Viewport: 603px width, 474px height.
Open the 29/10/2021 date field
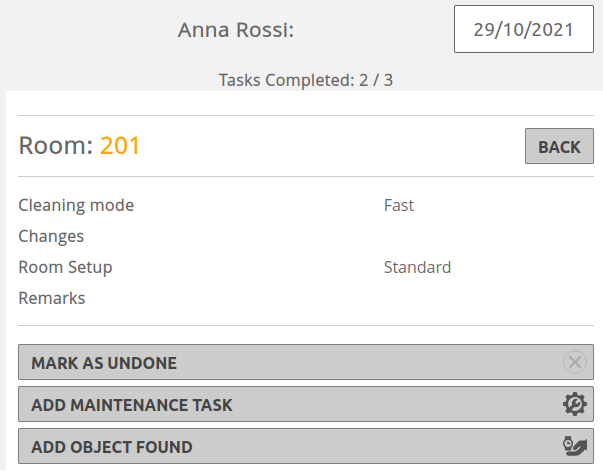click(523, 29)
